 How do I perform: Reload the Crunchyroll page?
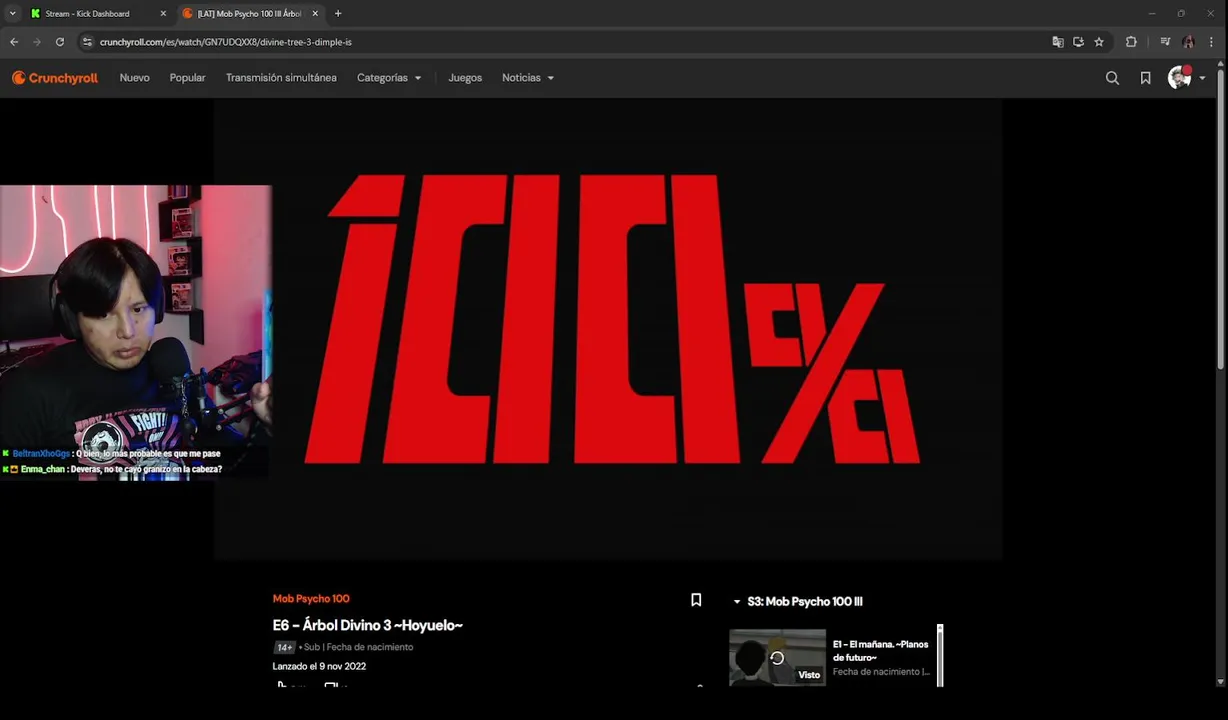point(60,42)
